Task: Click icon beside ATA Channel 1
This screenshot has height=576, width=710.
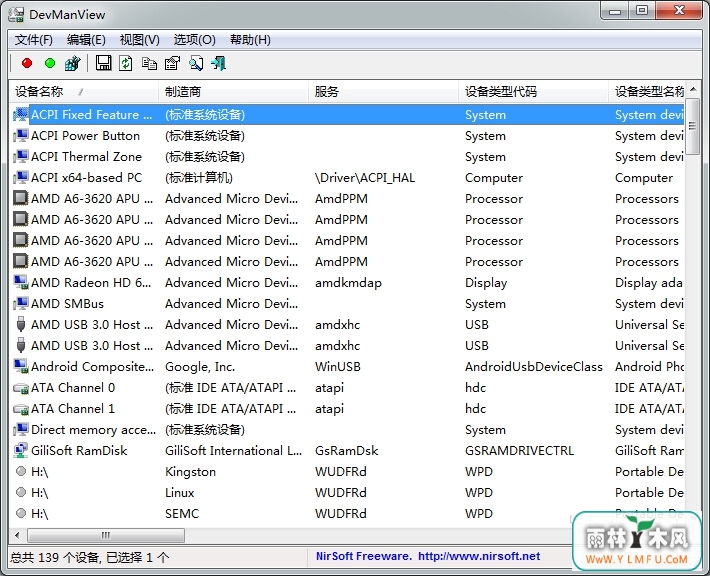Action: pyautogui.click(x=21, y=408)
